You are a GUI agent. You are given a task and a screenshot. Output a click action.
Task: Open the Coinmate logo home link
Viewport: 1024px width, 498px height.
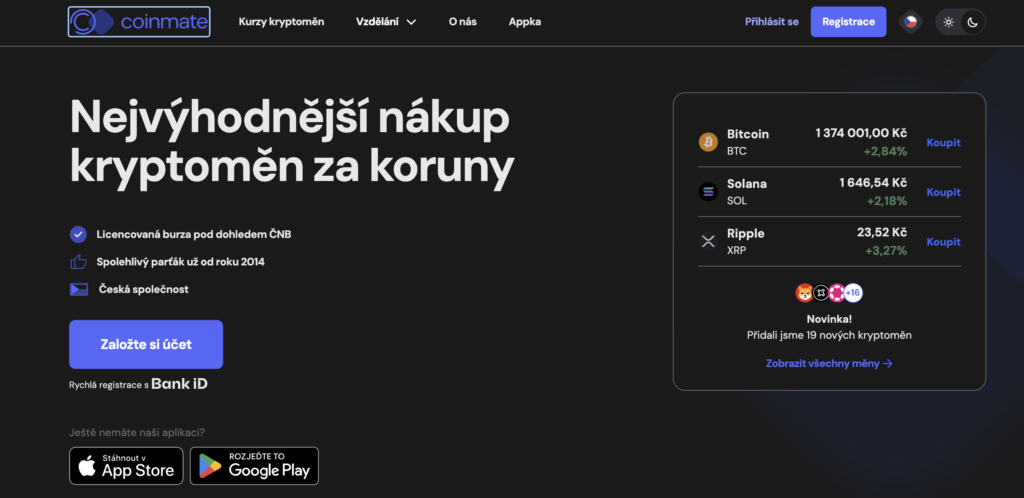coord(139,22)
